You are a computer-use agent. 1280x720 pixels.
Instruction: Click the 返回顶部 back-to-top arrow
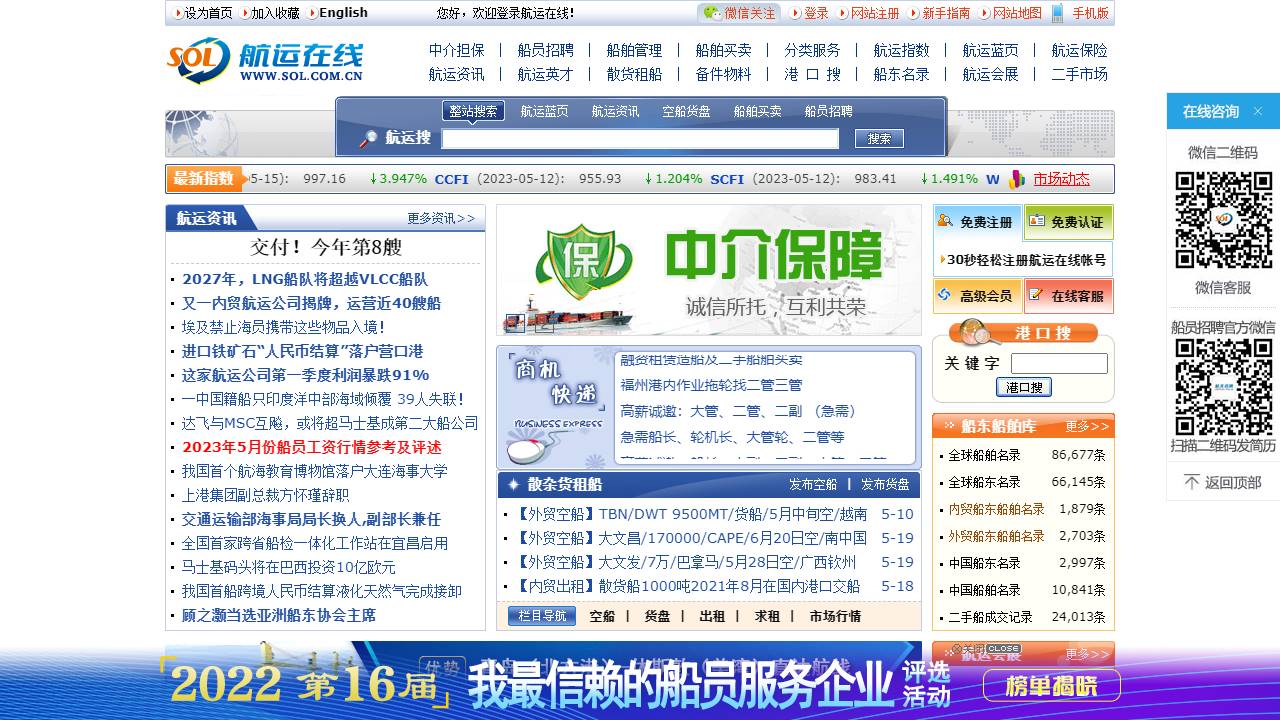(1192, 482)
